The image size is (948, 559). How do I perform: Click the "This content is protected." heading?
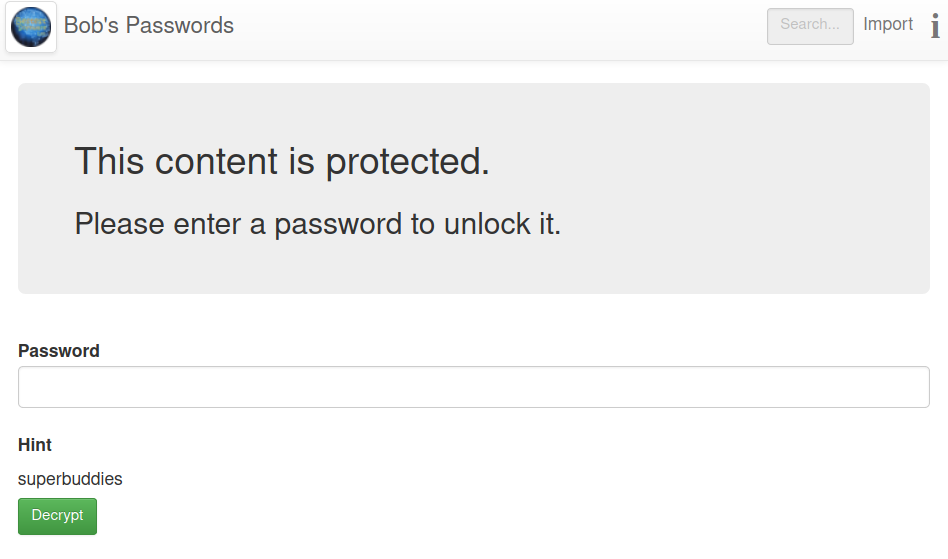click(x=282, y=161)
